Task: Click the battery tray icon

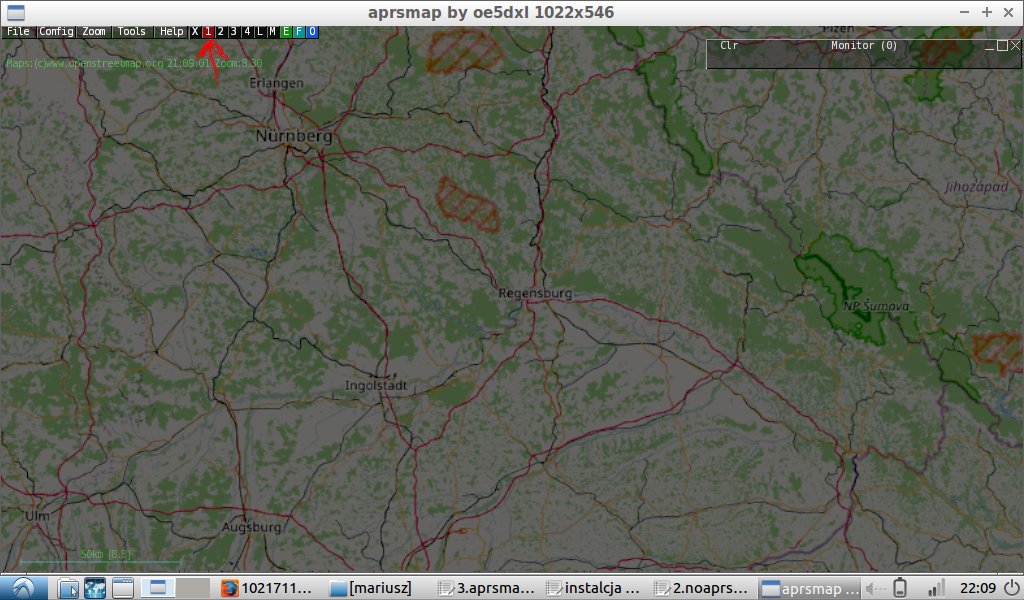Action: tap(900, 588)
